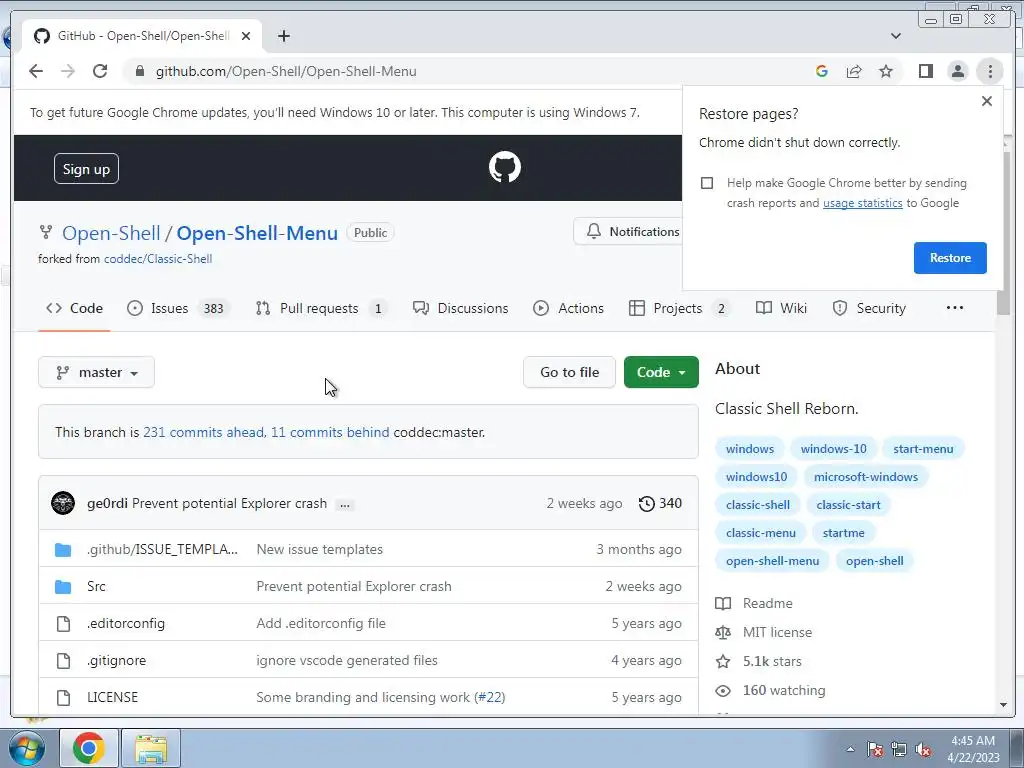1024x768 pixels.
Task: Open the Wiki tab
Action: [781, 308]
